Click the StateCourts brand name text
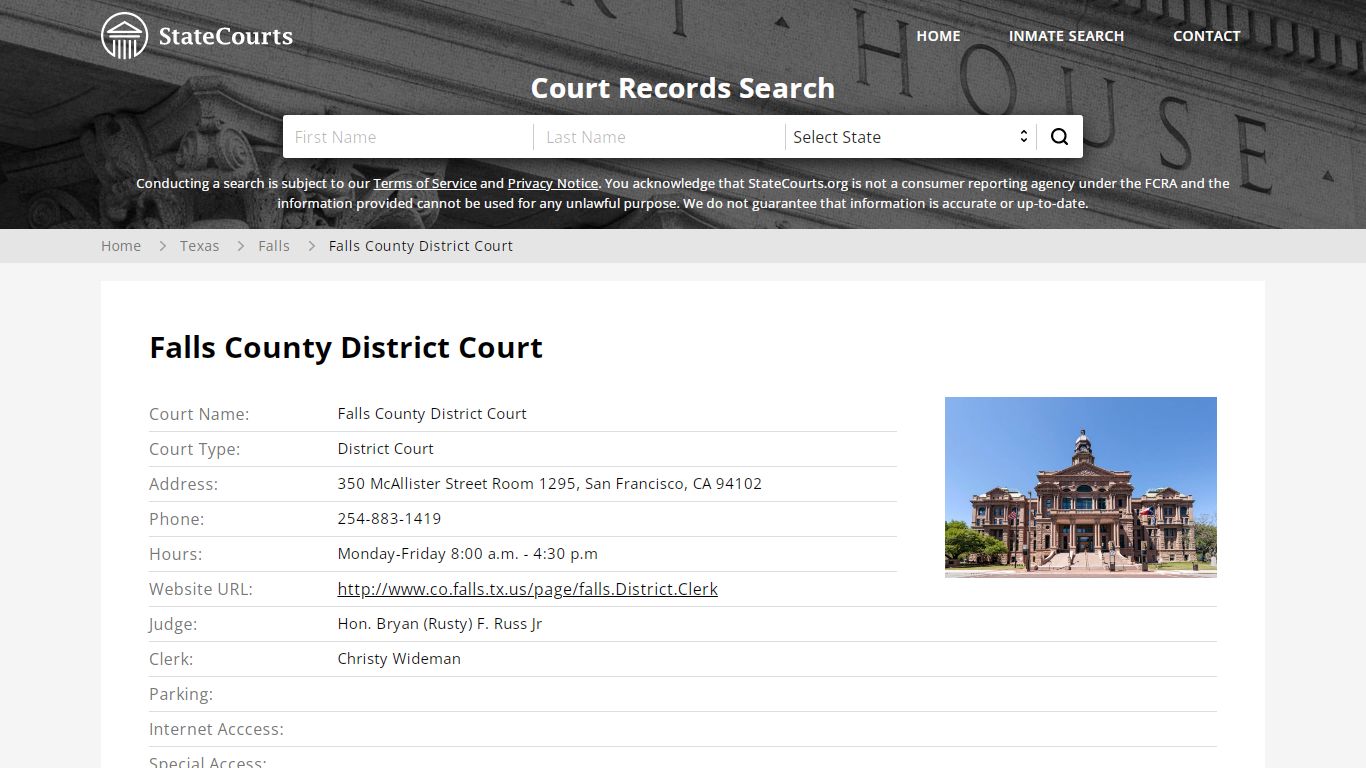 (226, 37)
